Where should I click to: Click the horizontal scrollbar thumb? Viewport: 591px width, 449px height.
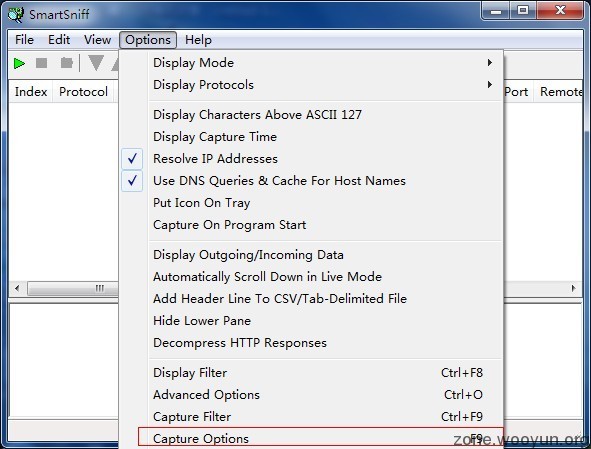tap(73, 288)
